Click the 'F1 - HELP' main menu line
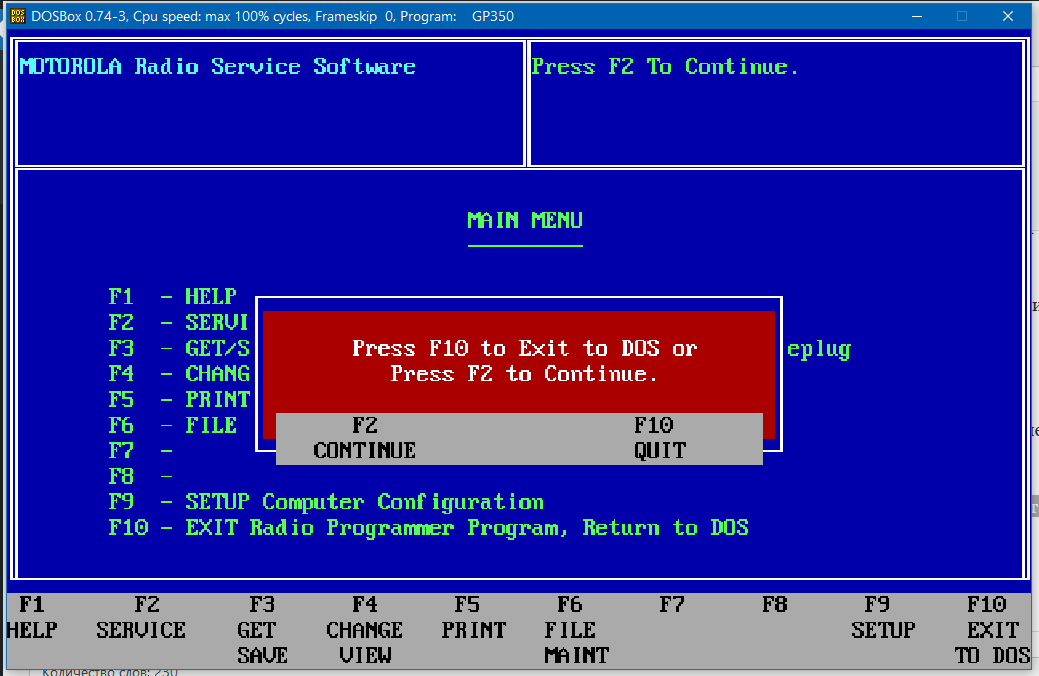 click(x=173, y=296)
